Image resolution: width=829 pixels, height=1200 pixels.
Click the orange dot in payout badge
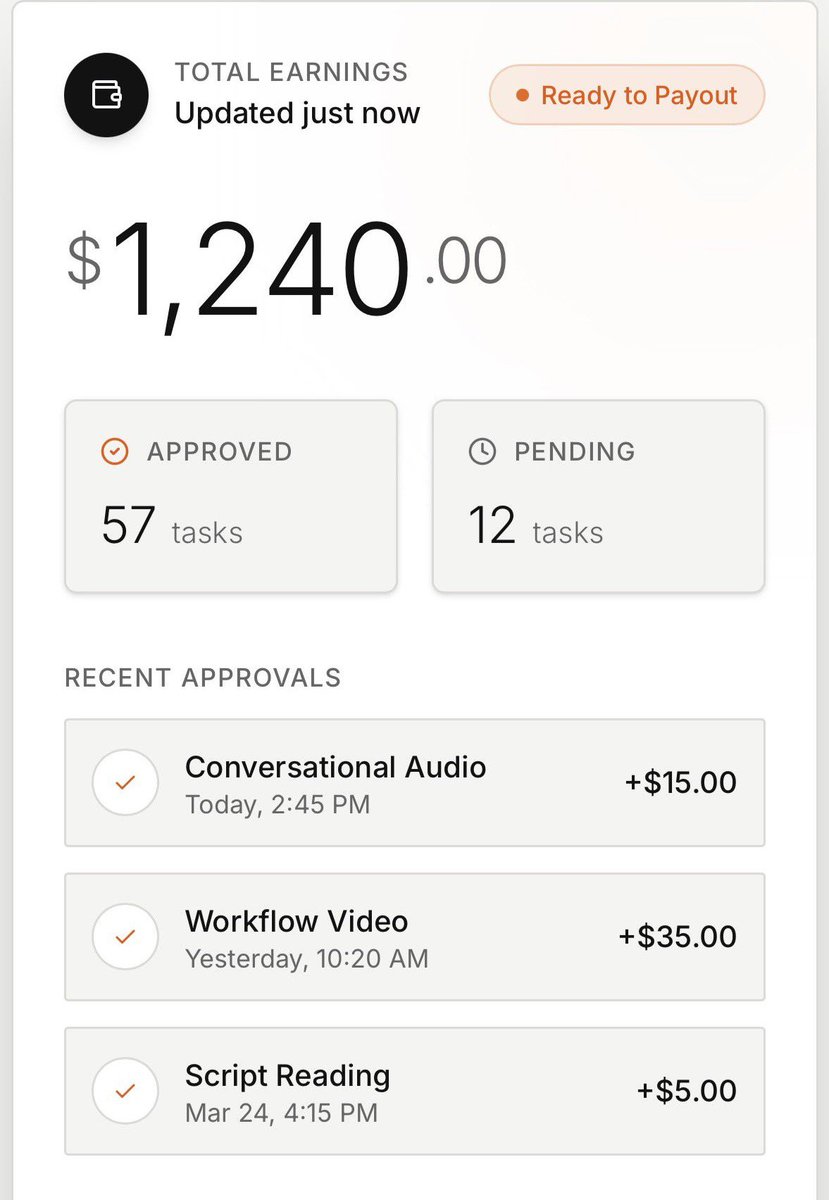point(522,97)
